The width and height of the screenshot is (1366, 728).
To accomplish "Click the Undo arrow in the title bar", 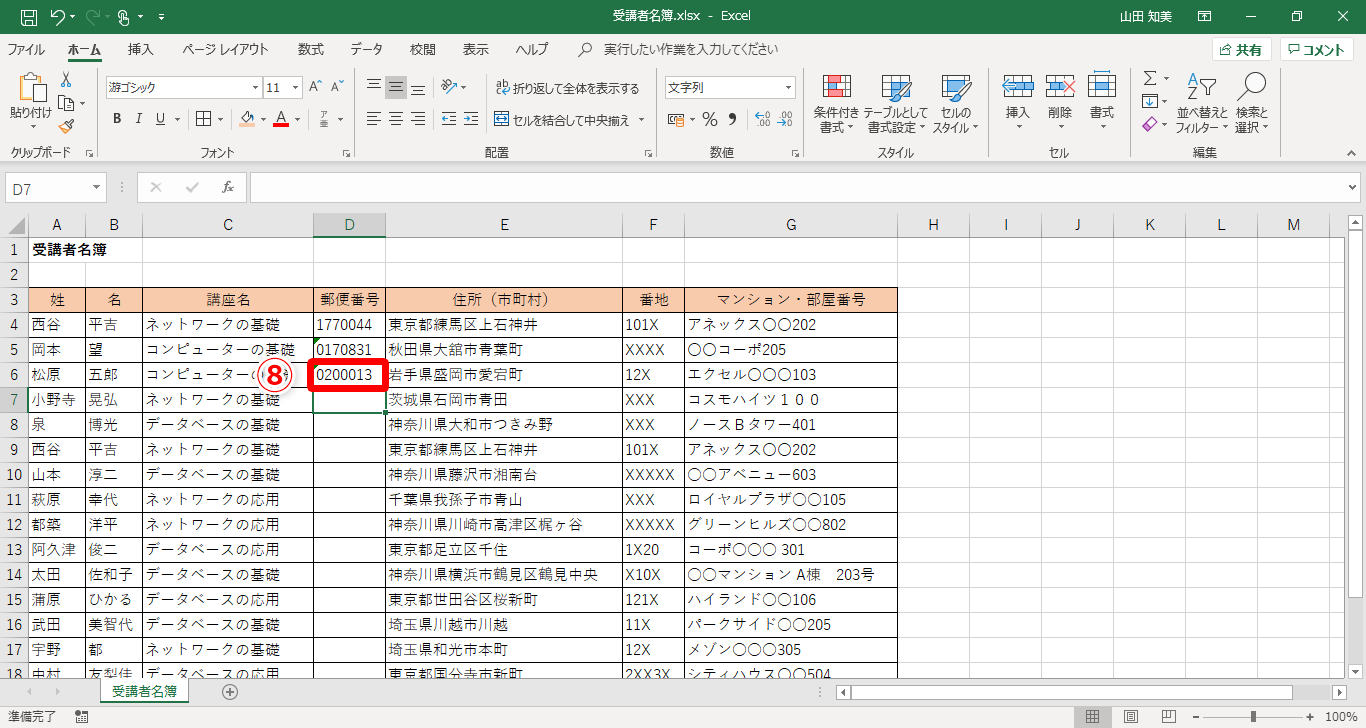I will tap(58, 16).
